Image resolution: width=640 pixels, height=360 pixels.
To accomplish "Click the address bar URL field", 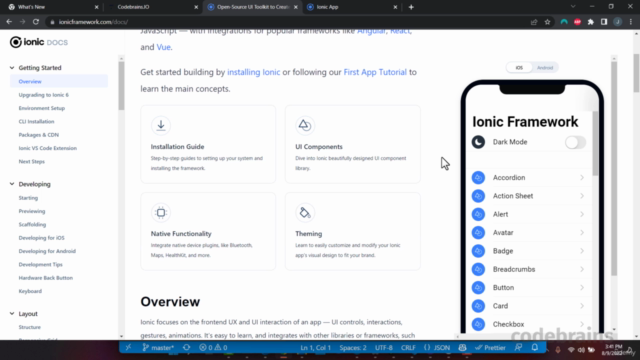I will point(286,22).
